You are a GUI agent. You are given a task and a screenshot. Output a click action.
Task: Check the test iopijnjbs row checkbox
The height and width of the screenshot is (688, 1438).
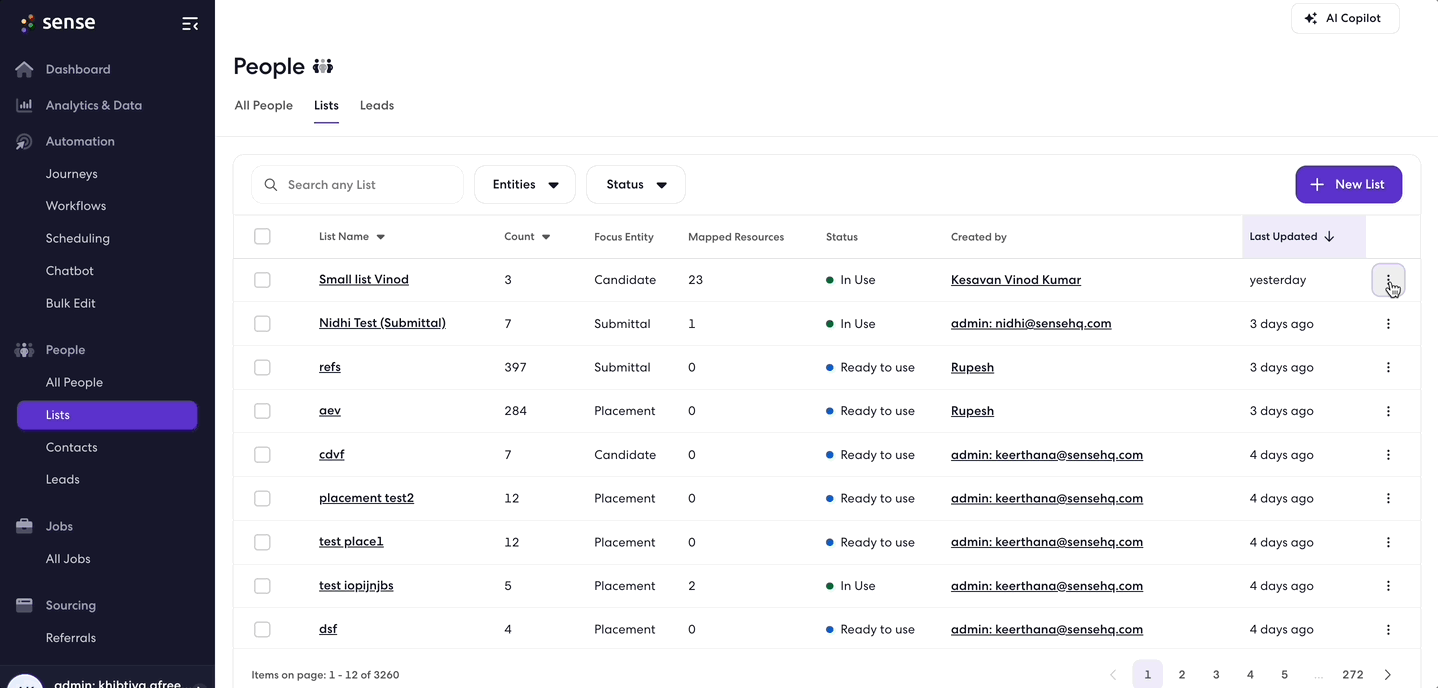click(x=262, y=586)
